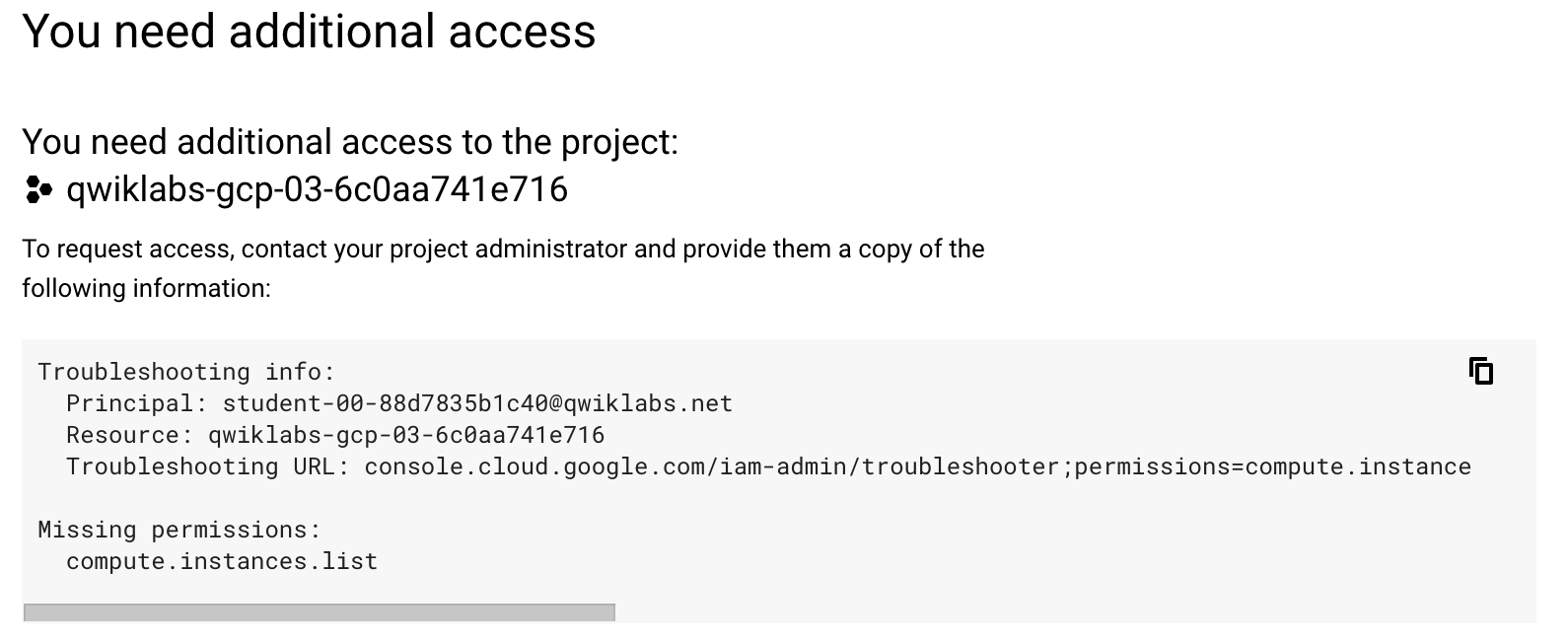Click "You need additional access to the project:" subtitle
This screenshot has width=1568, height=643.
[350, 142]
